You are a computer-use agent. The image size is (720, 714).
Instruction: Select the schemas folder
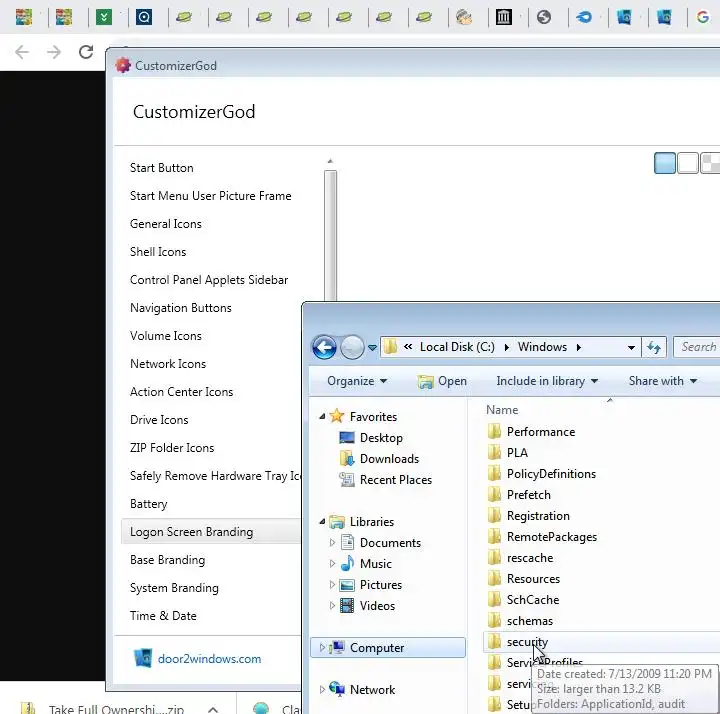(529, 621)
